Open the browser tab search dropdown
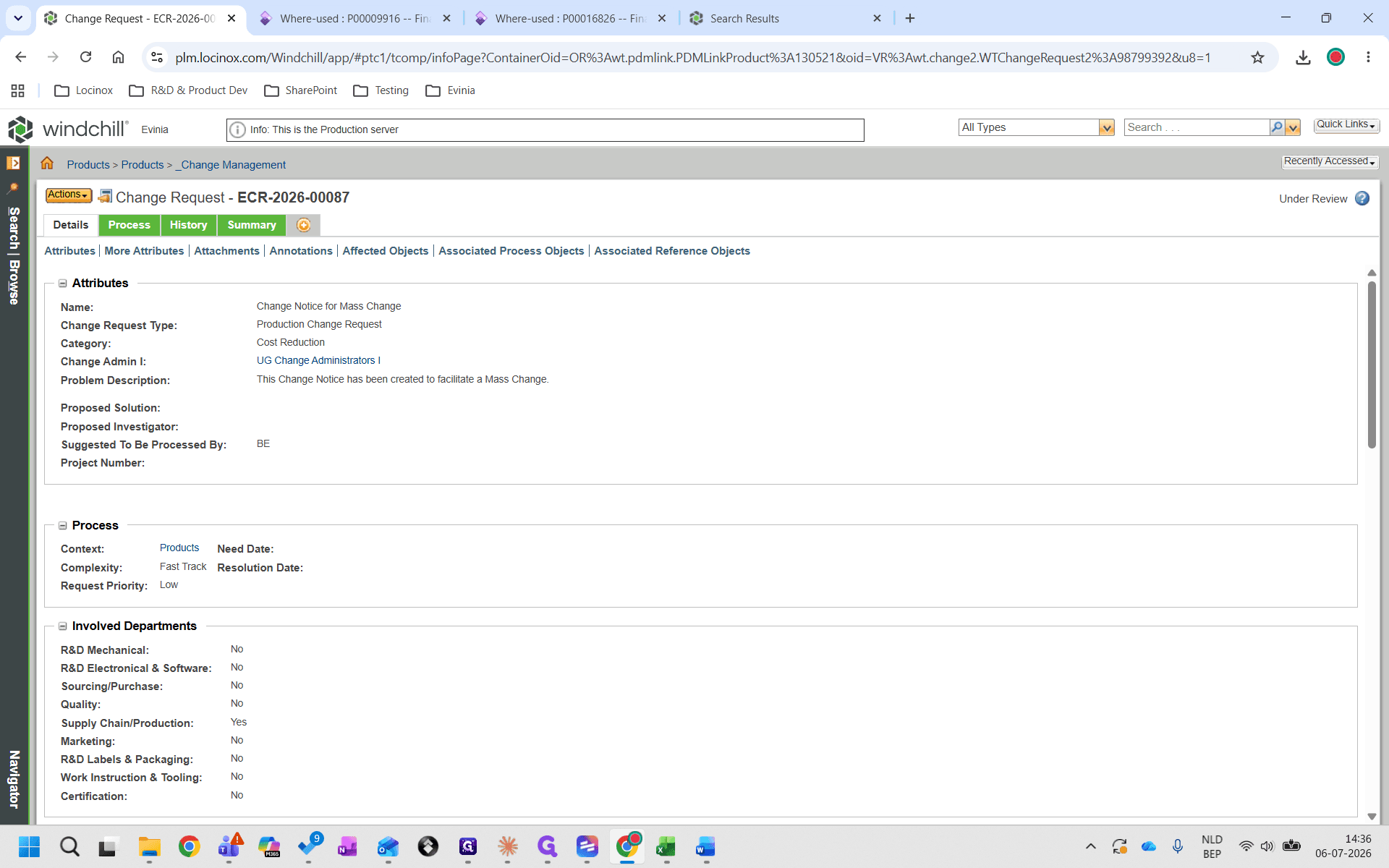This screenshot has width=1389, height=868. click(x=18, y=18)
